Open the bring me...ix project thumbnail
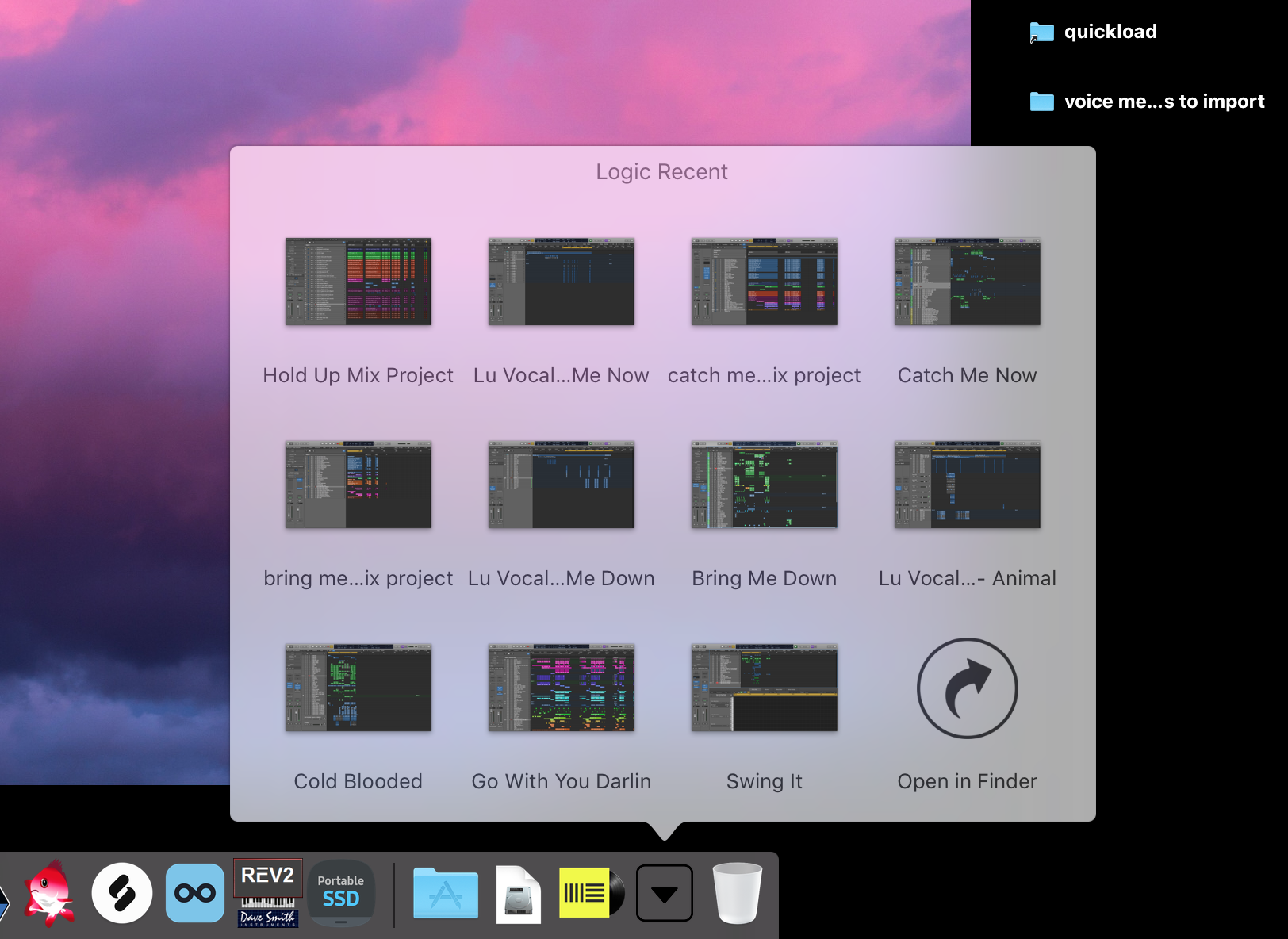Viewport: 1288px width, 939px height. tap(358, 485)
